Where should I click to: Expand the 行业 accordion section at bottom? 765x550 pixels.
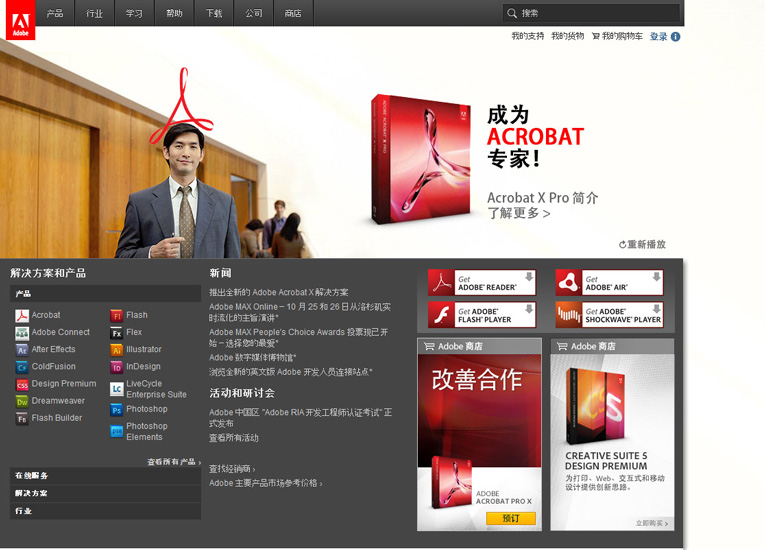[x=105, y=511]
